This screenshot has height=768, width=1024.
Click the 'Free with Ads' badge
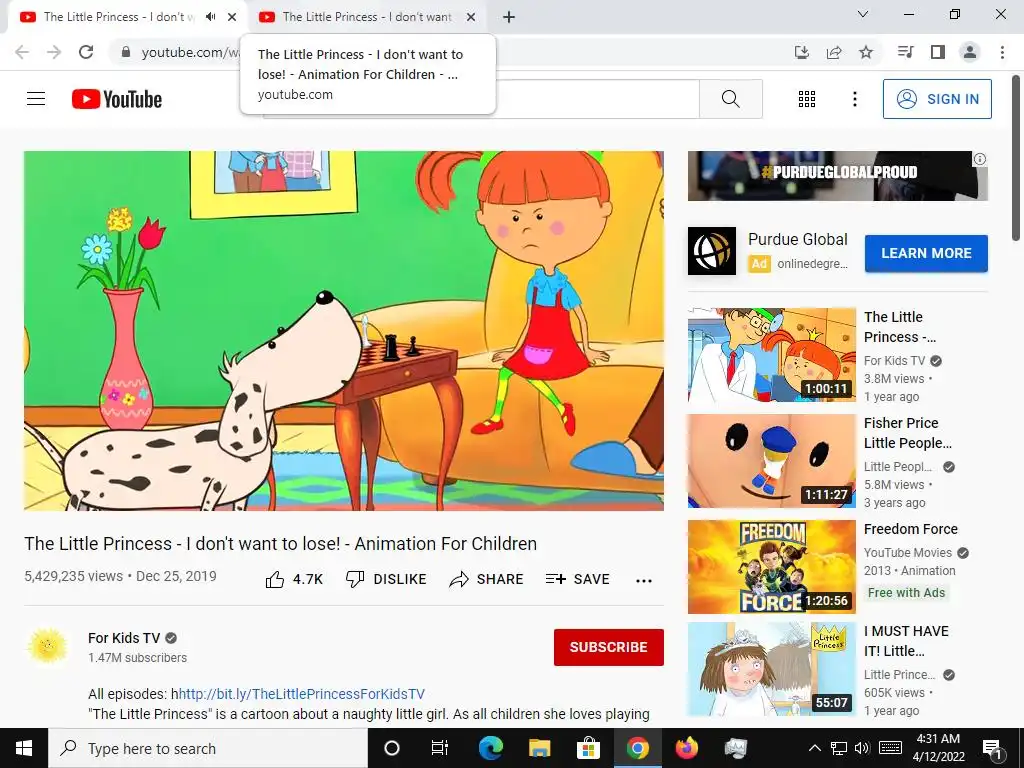pyautogui.click(x=906, y=593)
